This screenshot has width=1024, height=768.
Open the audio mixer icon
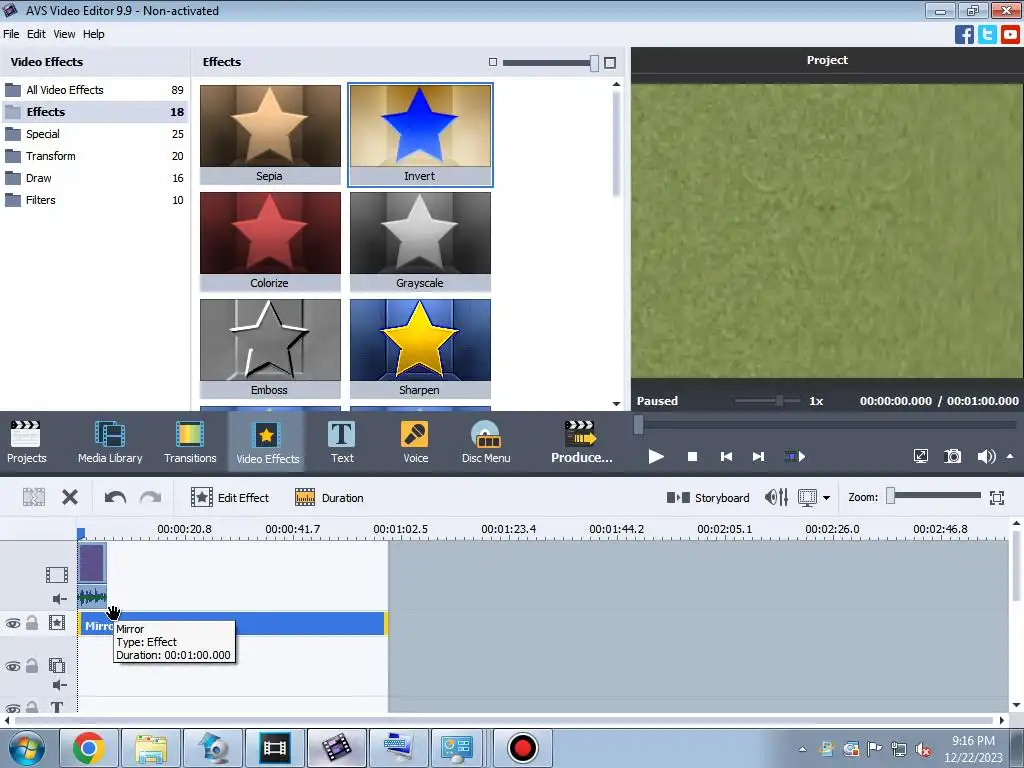pyautogui.click(x=776, y=498)
